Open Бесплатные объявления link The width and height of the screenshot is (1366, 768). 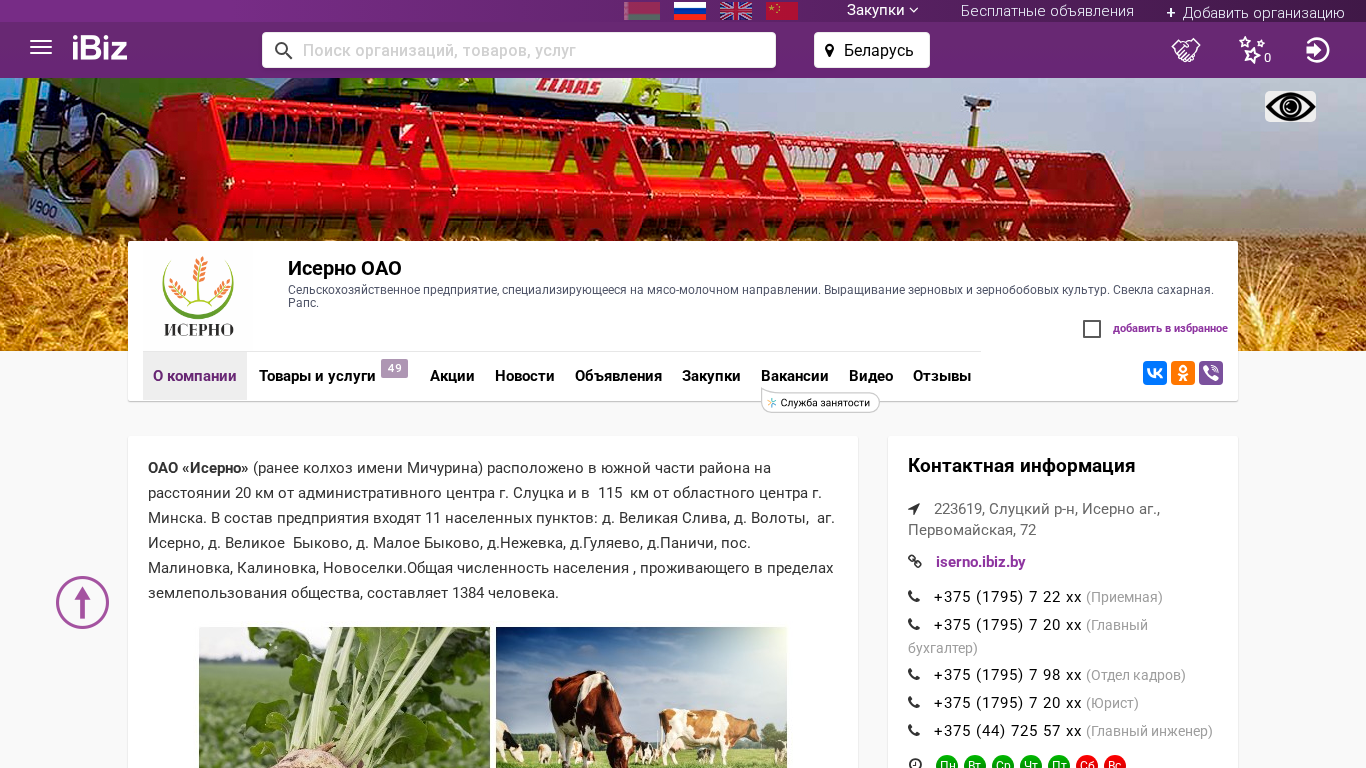1047,11
